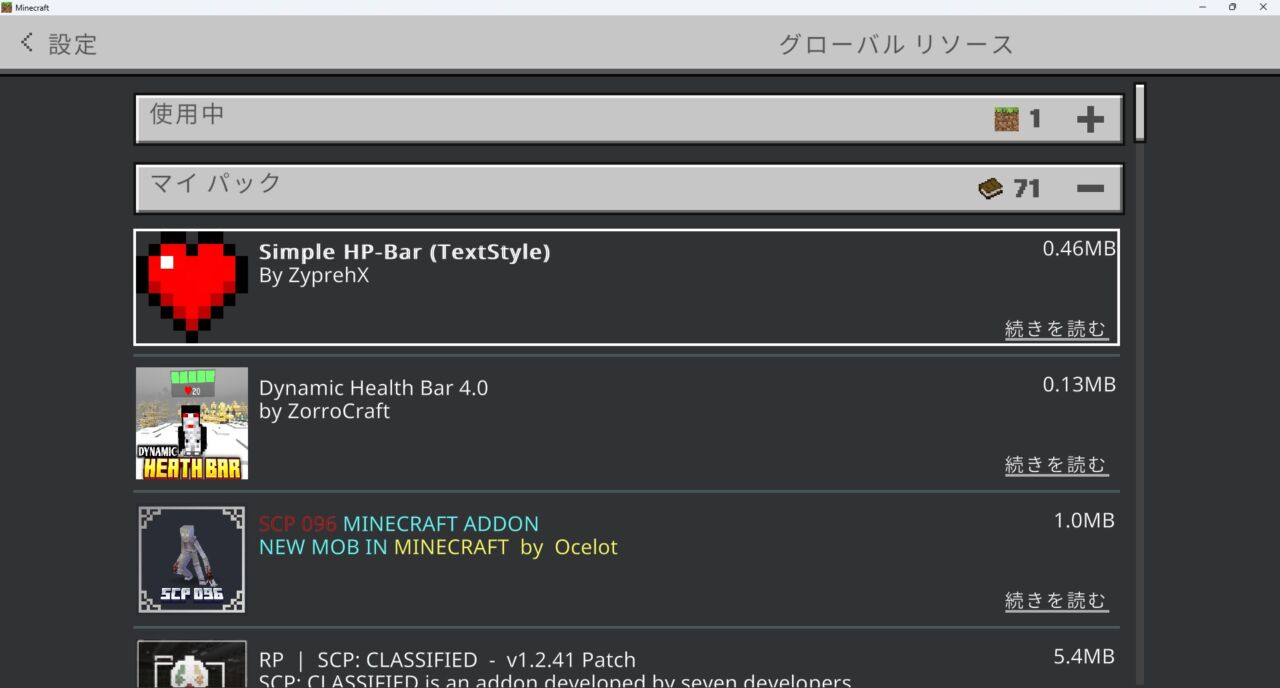The height and width of the screenshot is (688, 1280).
Task: Go back using the 設定 arrow
Action: (27, 43)
